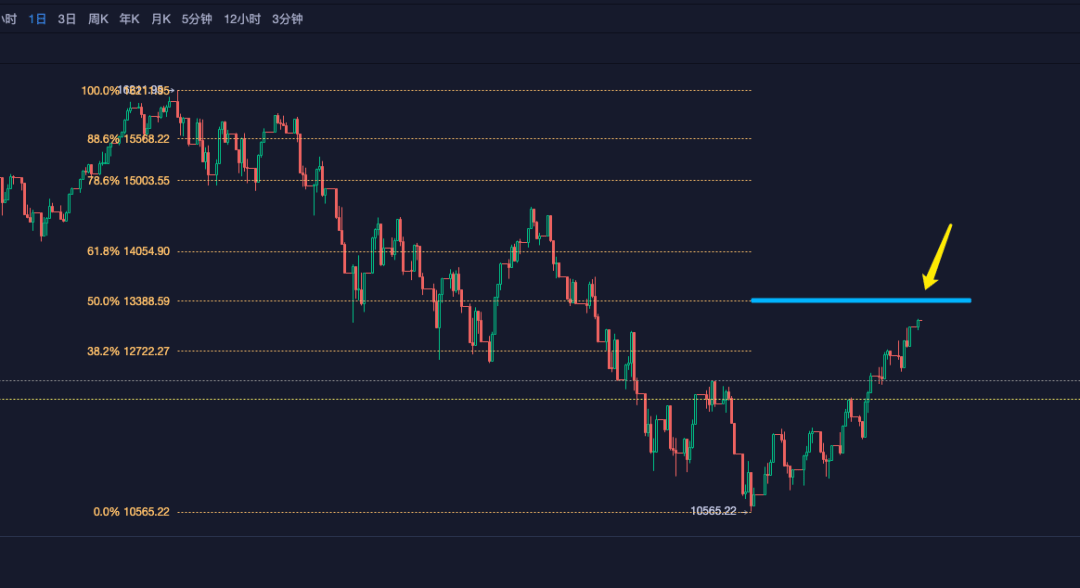Viewport: 1080px width, 588px height.
Task: Choose the 月K monthly chart
Action: (161, 19)
